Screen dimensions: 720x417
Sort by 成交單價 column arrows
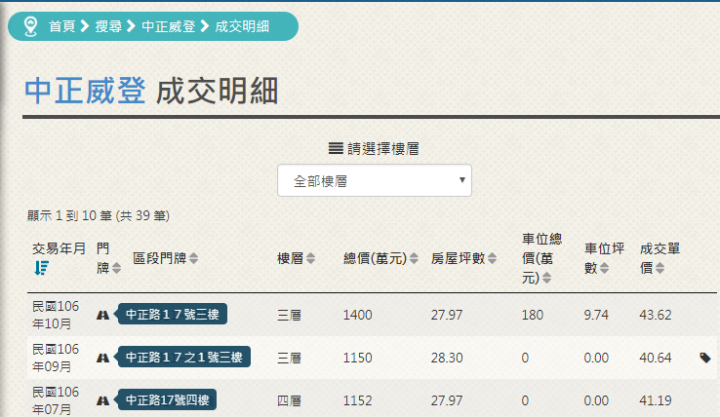tap(660, 268)
